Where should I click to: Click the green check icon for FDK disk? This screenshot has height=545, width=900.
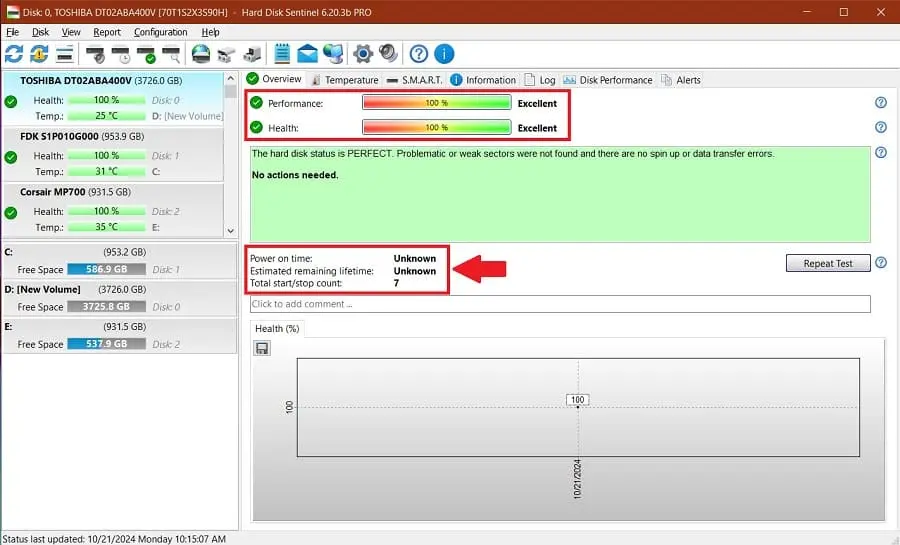(11, 157)
